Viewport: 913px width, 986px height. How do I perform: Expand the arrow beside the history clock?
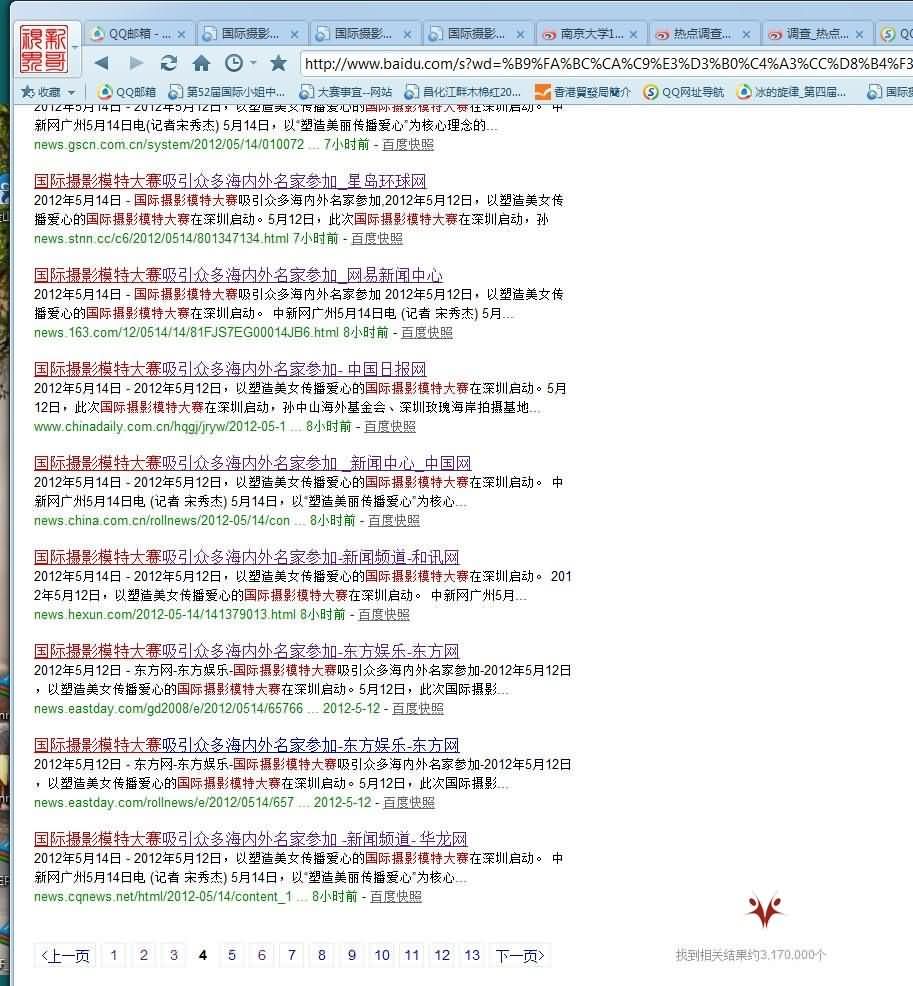[253, 63]
